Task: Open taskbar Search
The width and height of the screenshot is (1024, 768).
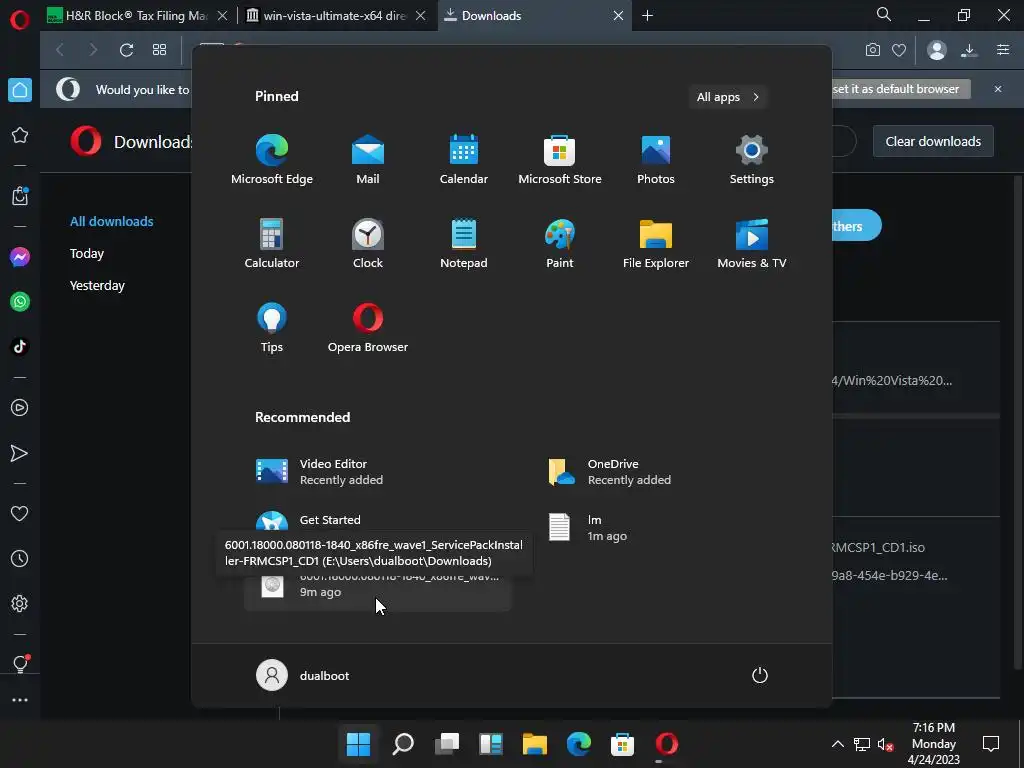Action: tap(403, 744)
